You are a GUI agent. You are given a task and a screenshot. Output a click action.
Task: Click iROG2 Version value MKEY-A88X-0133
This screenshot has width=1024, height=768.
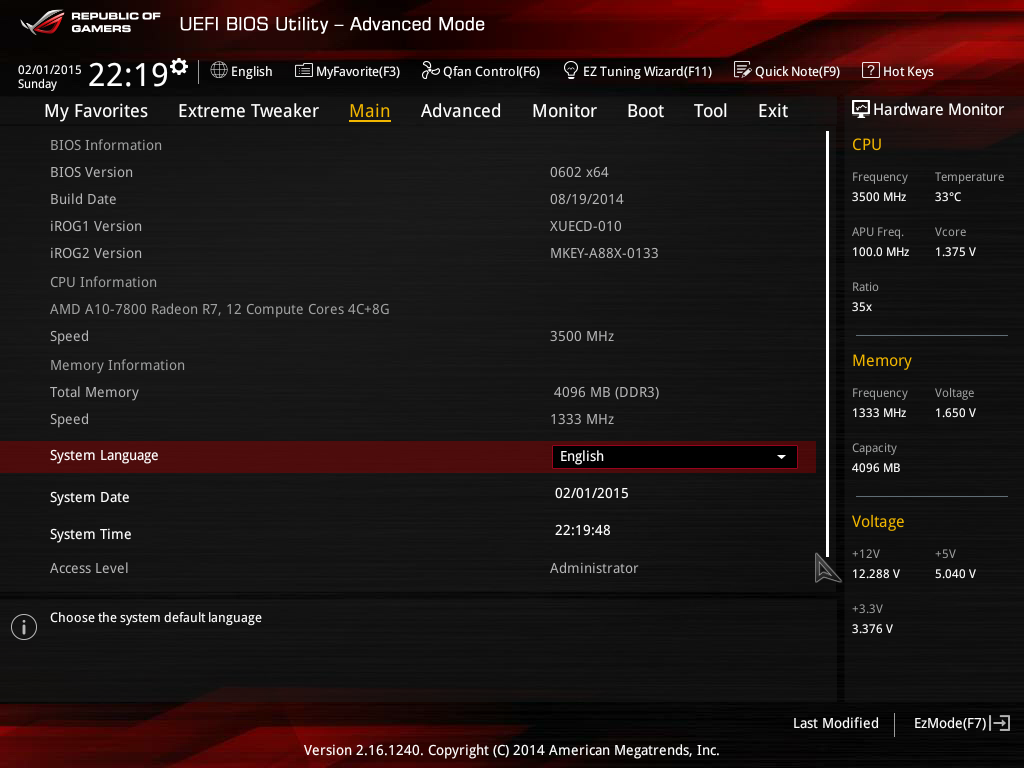[x=603, y=253]
